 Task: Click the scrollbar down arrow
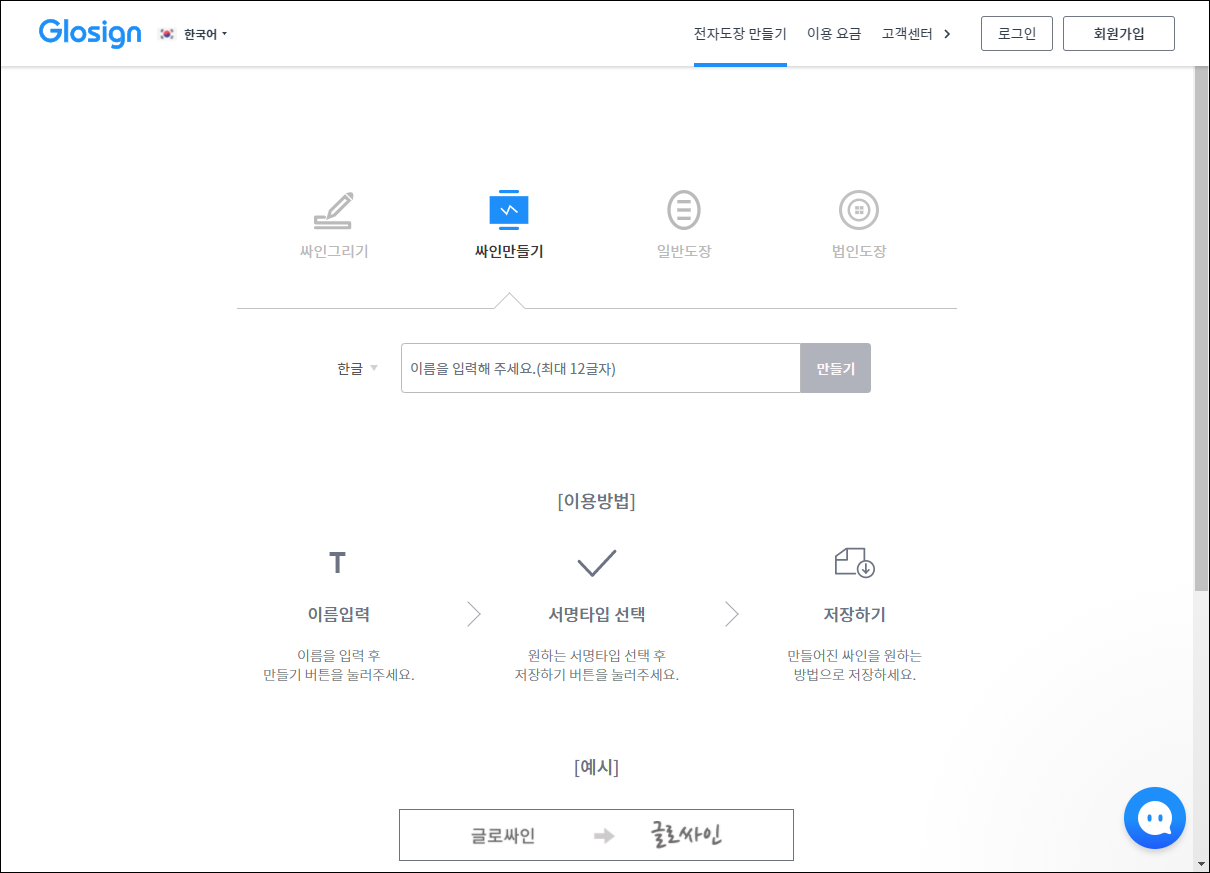tap(1201, 863)
